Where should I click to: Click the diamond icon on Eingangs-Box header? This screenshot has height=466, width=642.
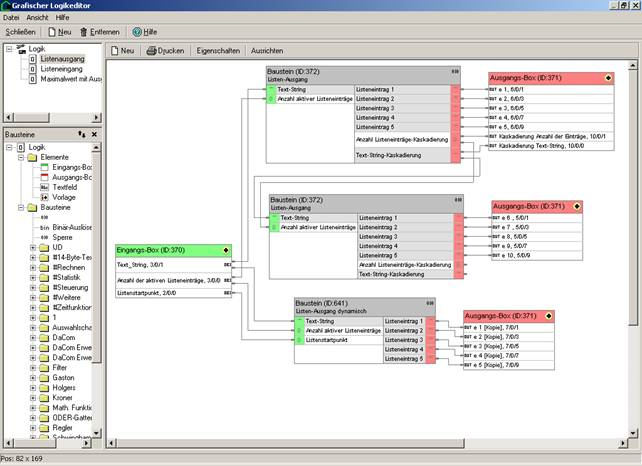(x=226, y=249)
